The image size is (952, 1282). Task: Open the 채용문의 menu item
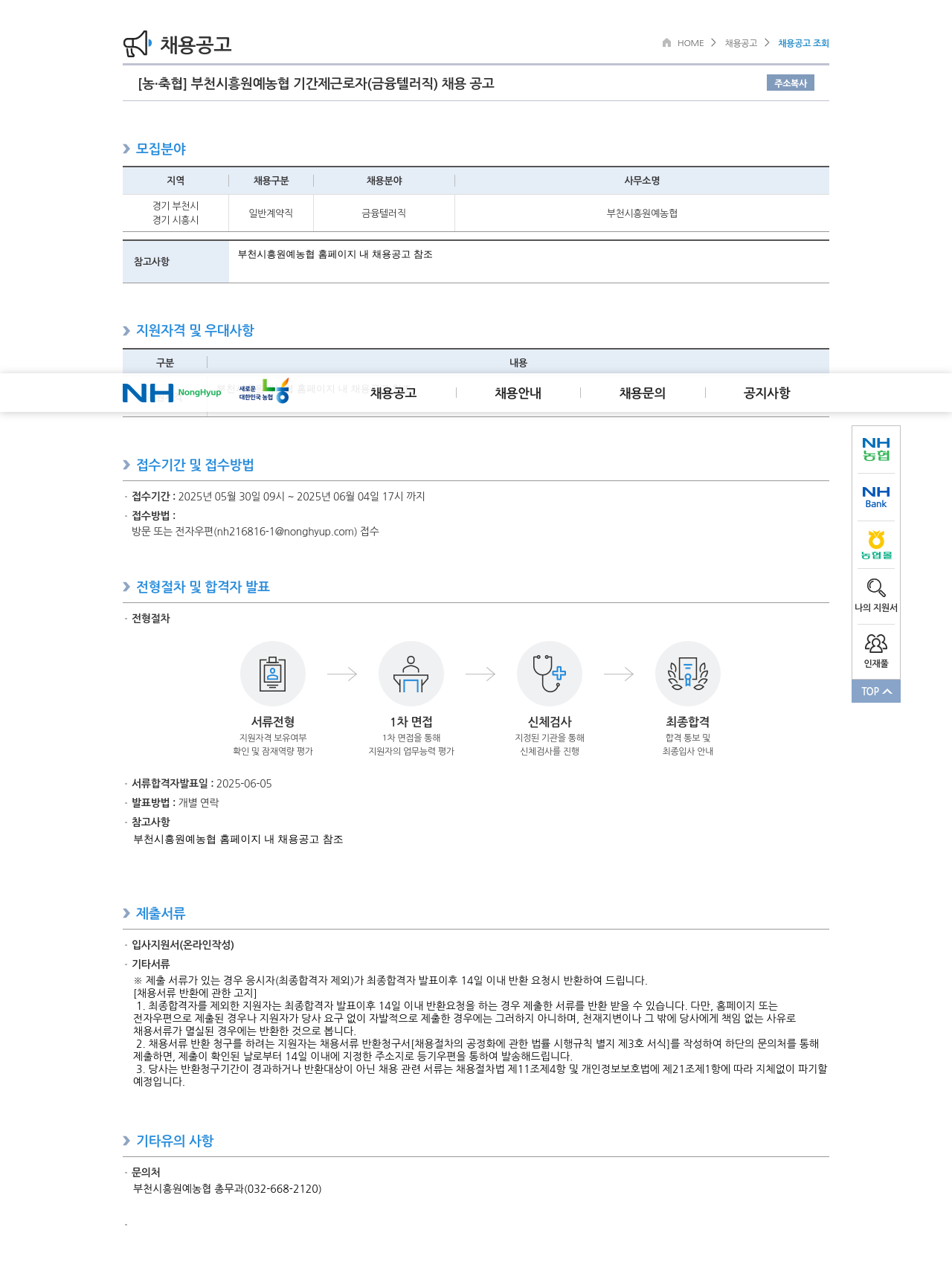click(643, 393)
